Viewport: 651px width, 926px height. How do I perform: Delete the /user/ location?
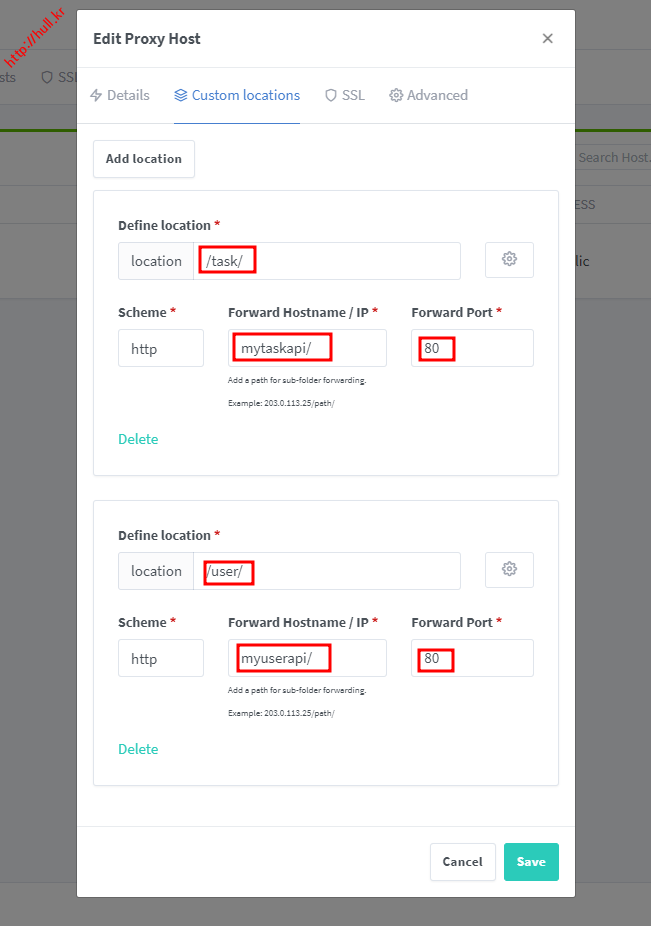coord(138,749)
